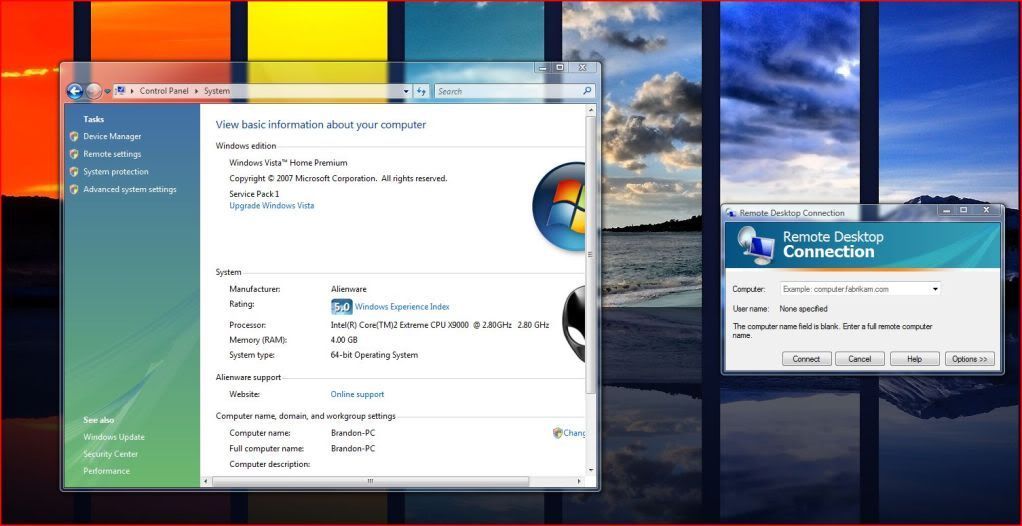Click inside the Control Panel Search box
The image size is (1022, 526).
point(508,91)
